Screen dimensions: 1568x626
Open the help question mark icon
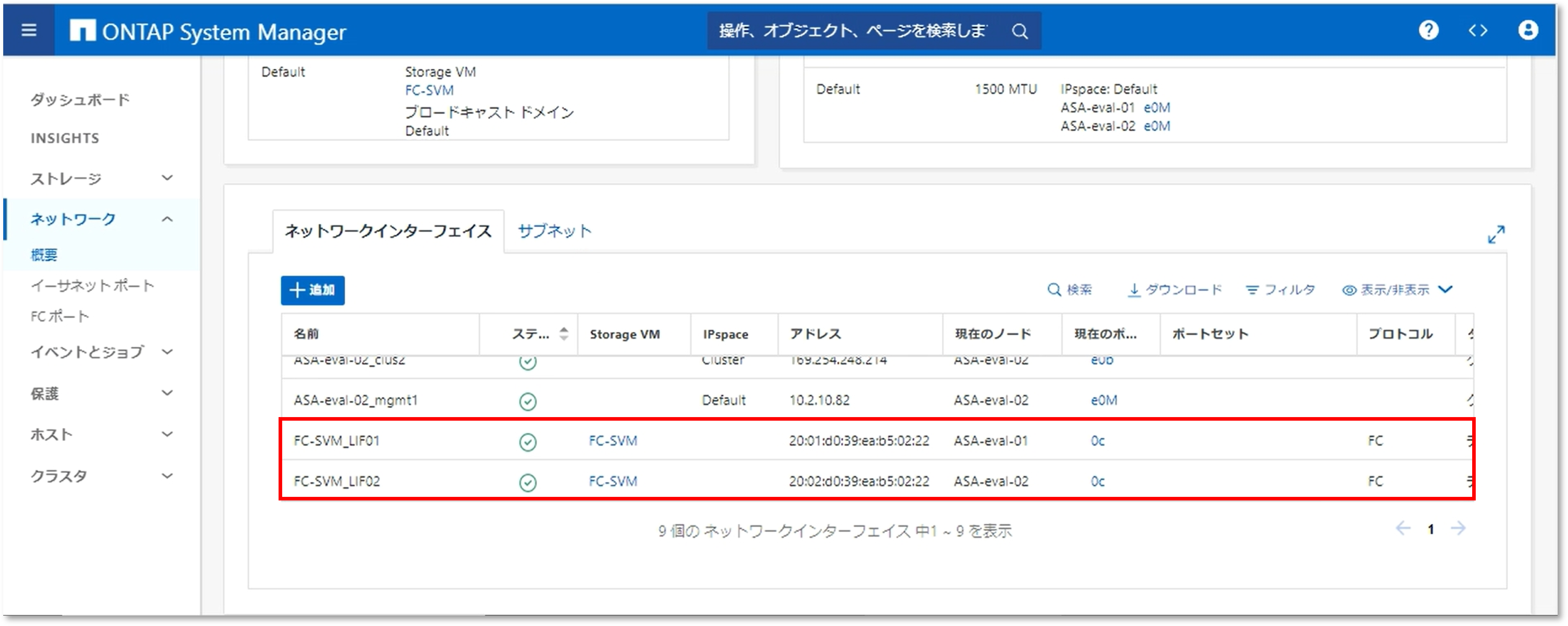1429,30
